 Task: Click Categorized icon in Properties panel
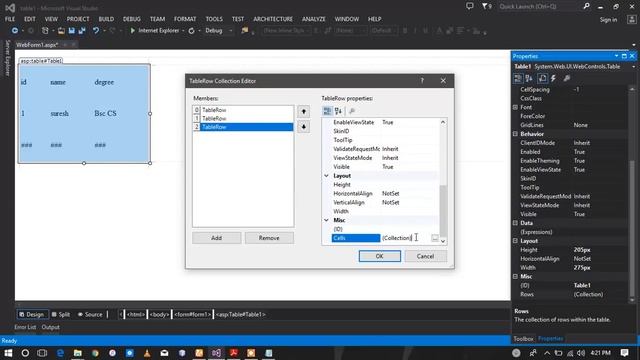click(x=518, y=78)
